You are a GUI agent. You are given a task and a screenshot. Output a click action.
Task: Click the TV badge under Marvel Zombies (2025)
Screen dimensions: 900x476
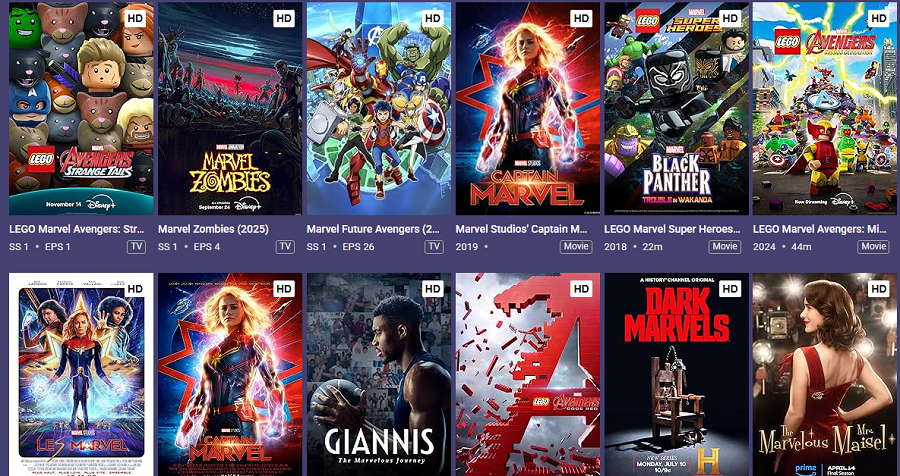[x=285, y=247]
